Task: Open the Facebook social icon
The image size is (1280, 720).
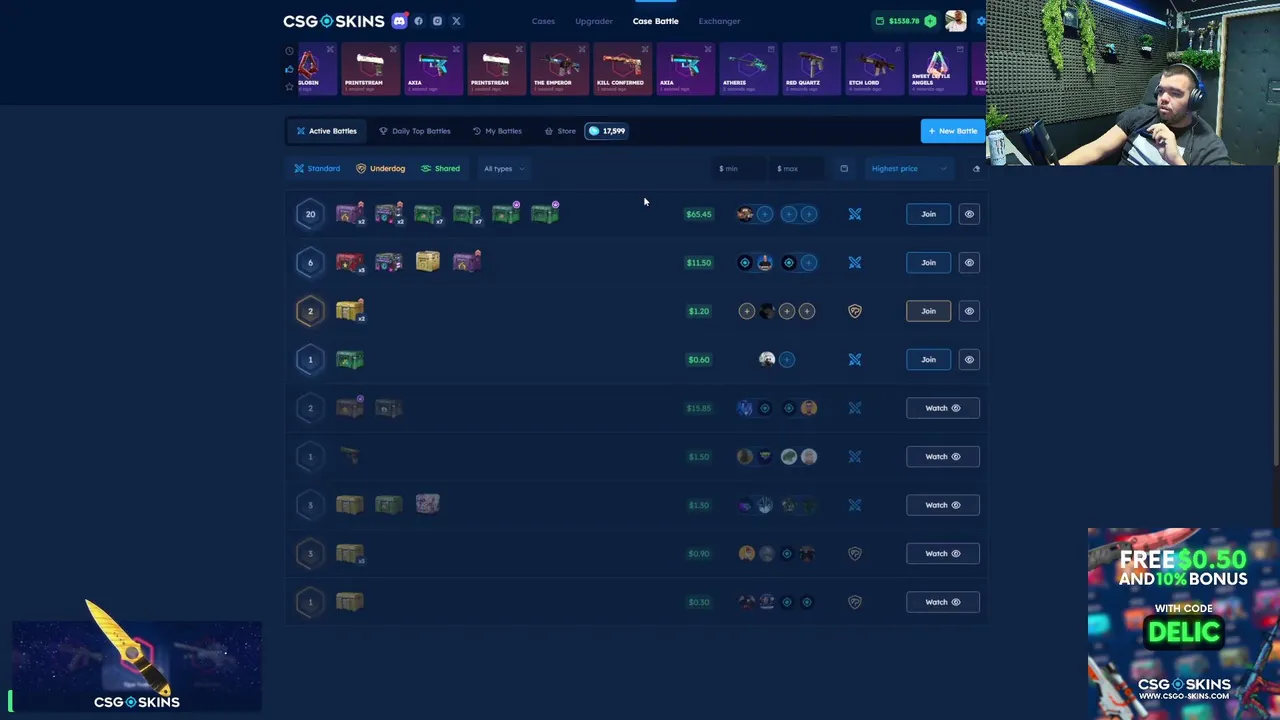Action: (x=418, y=21)
